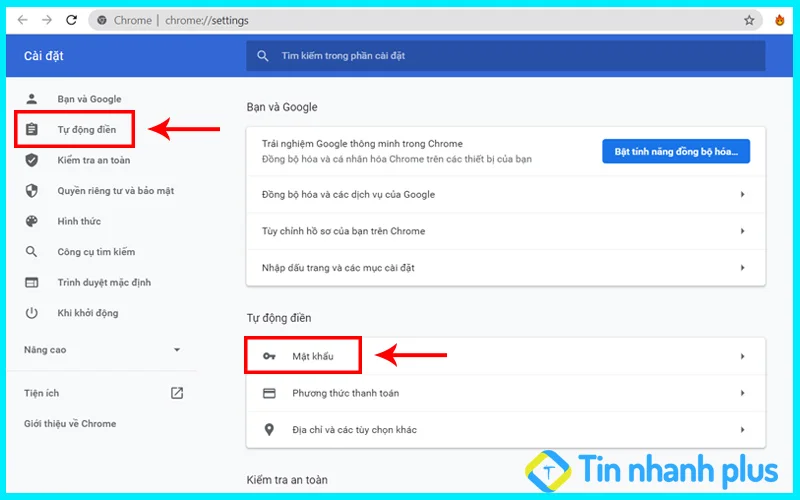This screenshot has height=500, width=800.
Task: Expand the Nâng cao section arrow
Action: (x=177, y=349)
